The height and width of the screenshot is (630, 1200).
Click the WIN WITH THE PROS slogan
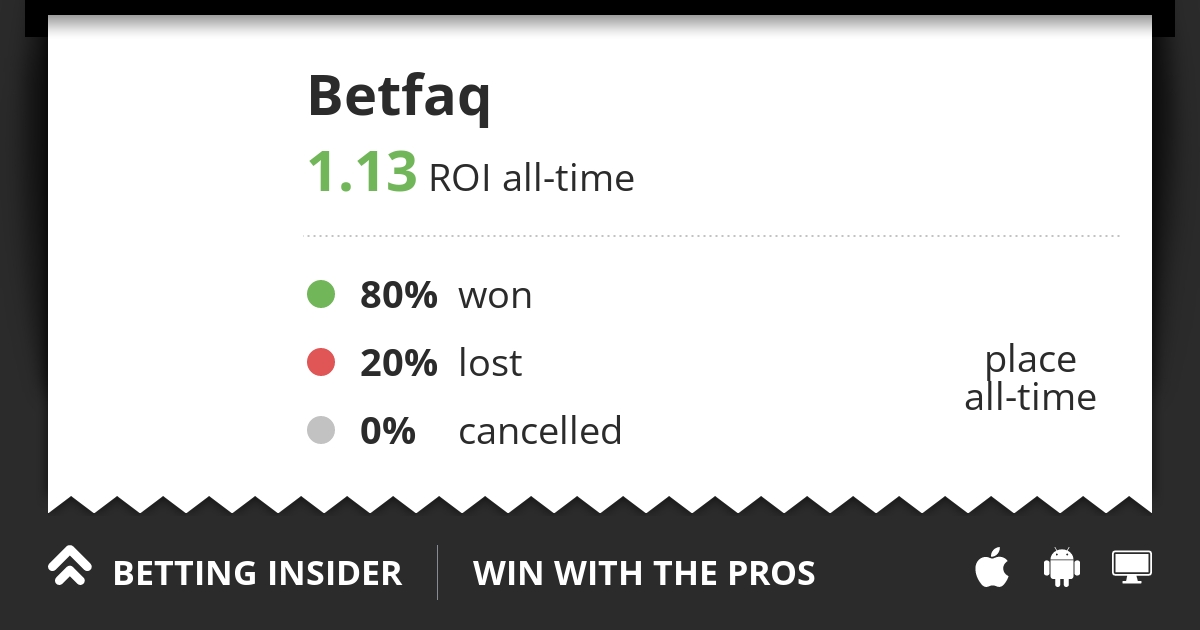pos(644,573)
